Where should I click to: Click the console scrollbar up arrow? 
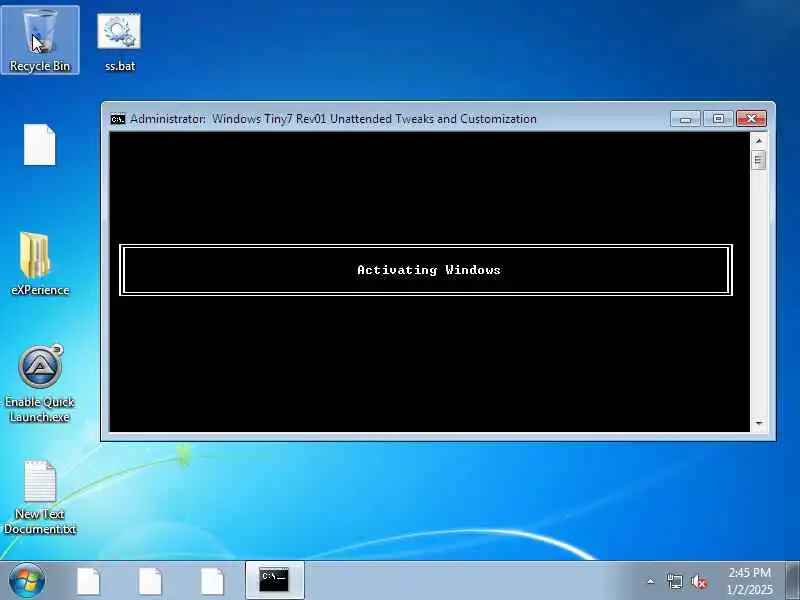coord(759,140)
